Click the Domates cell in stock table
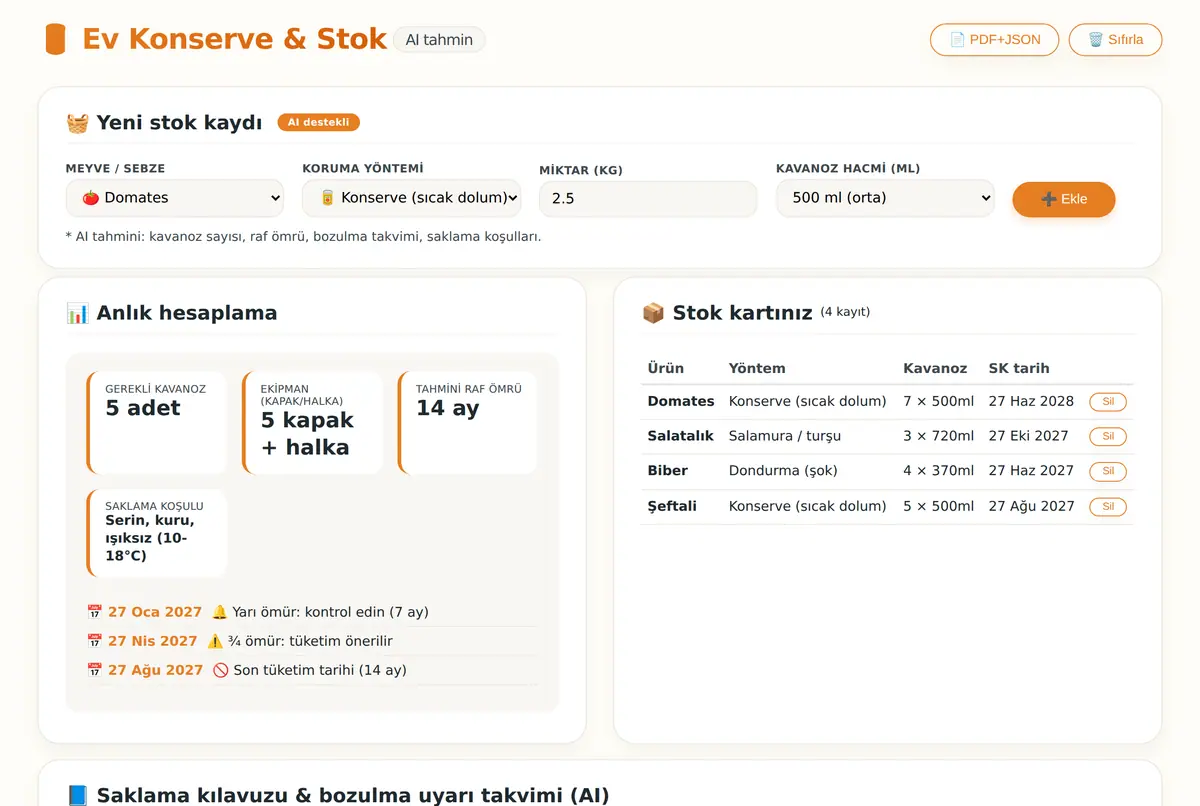Image resolution: width=1200 pixels, height=806 pixels. [x=681, y=401]
